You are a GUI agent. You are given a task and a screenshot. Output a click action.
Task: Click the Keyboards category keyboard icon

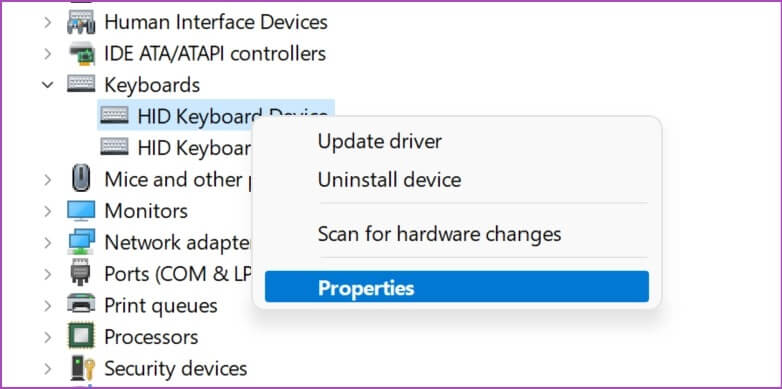pos(81,84)
